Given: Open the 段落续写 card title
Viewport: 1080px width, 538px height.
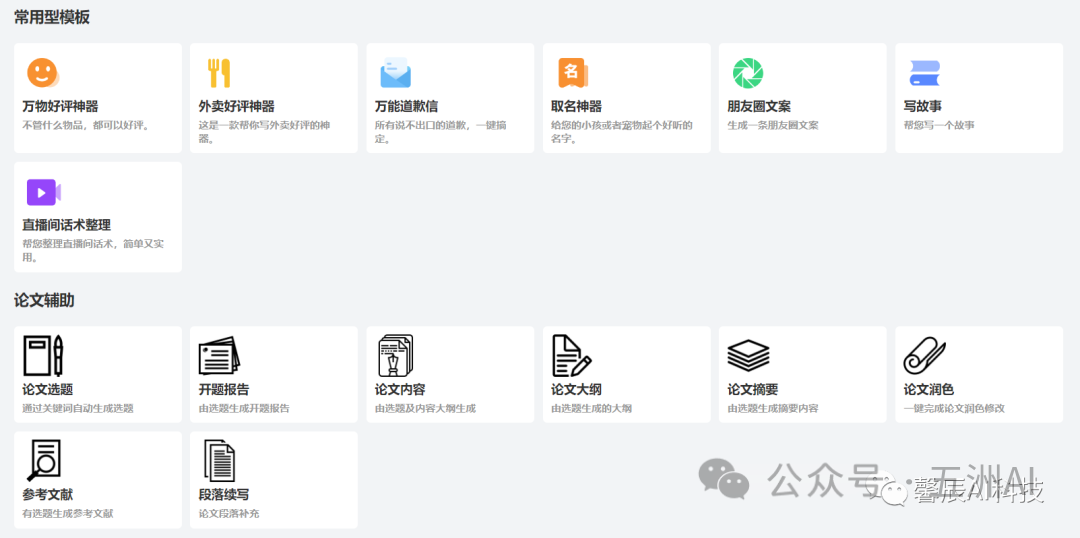Looking at the screenshot, I should 224,494.
